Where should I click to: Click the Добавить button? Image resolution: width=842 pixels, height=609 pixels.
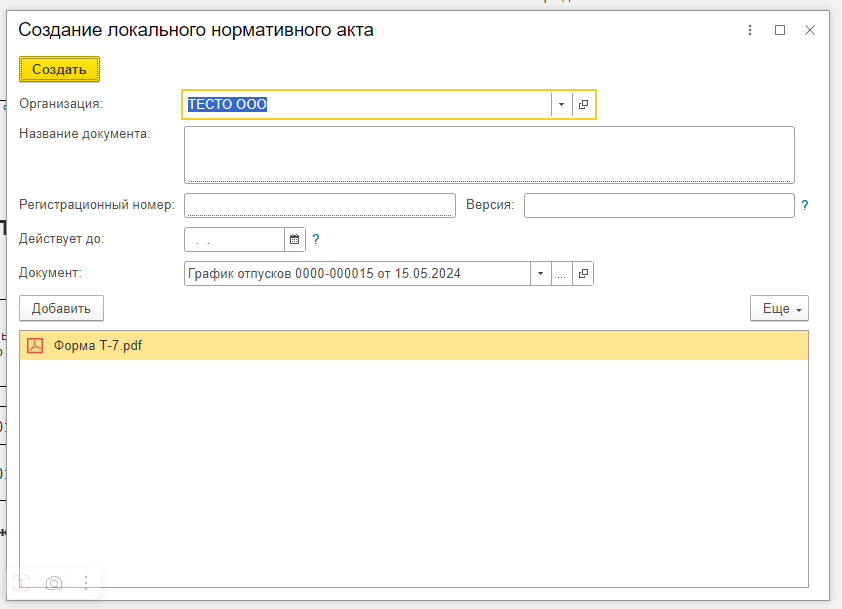(x=61, y=308)
